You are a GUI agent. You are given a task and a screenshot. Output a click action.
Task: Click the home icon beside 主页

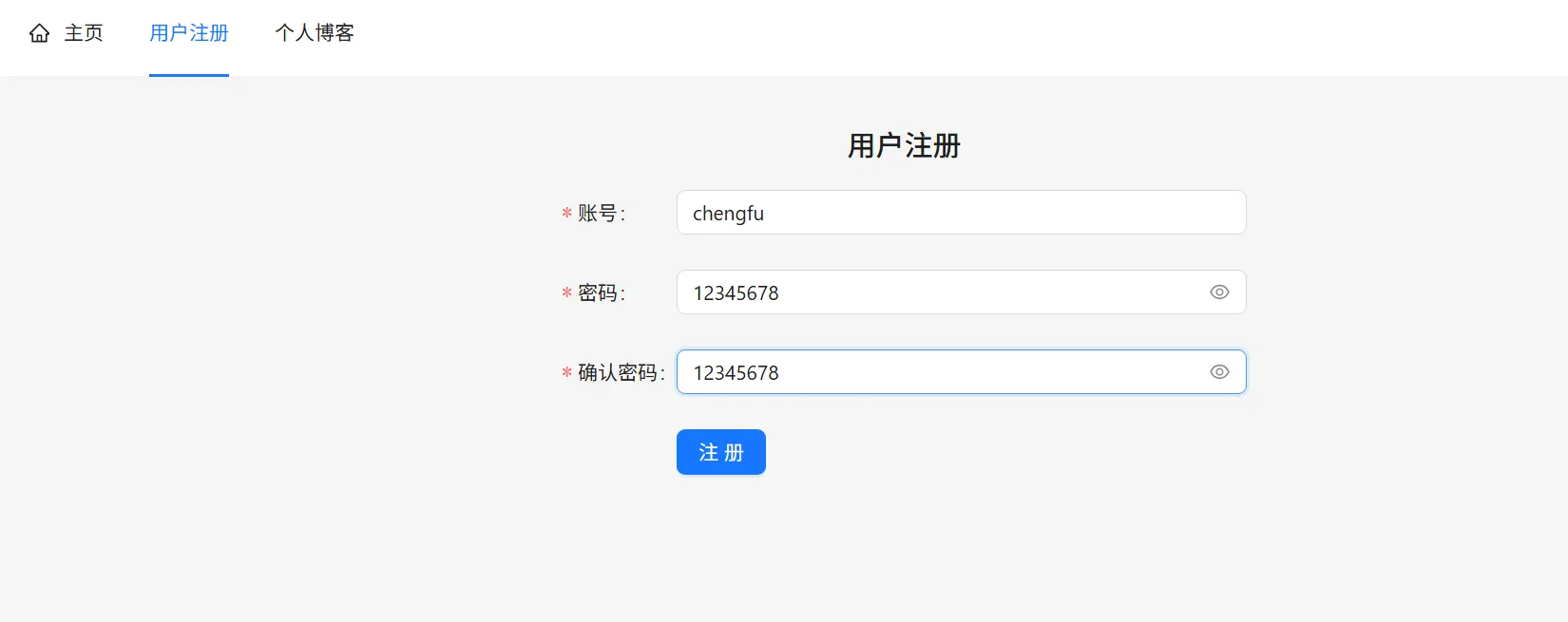(x=40, y=33)
